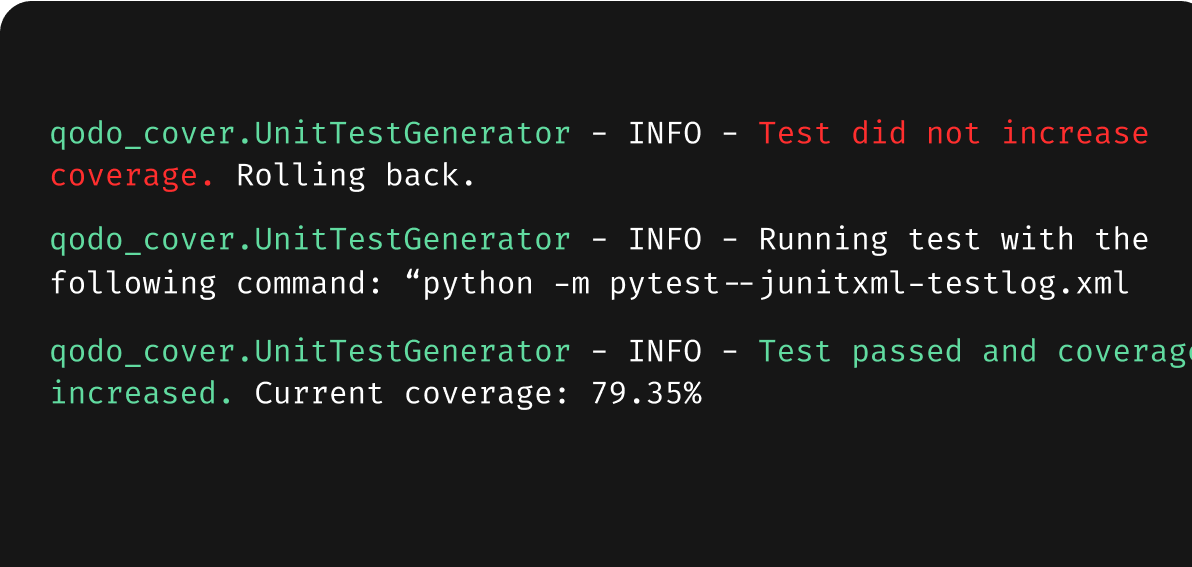Click qodo_cover.UnitTestGenerator in the second log entry
This screenshot has height=567, width=1192.
(x=311, y=240)
